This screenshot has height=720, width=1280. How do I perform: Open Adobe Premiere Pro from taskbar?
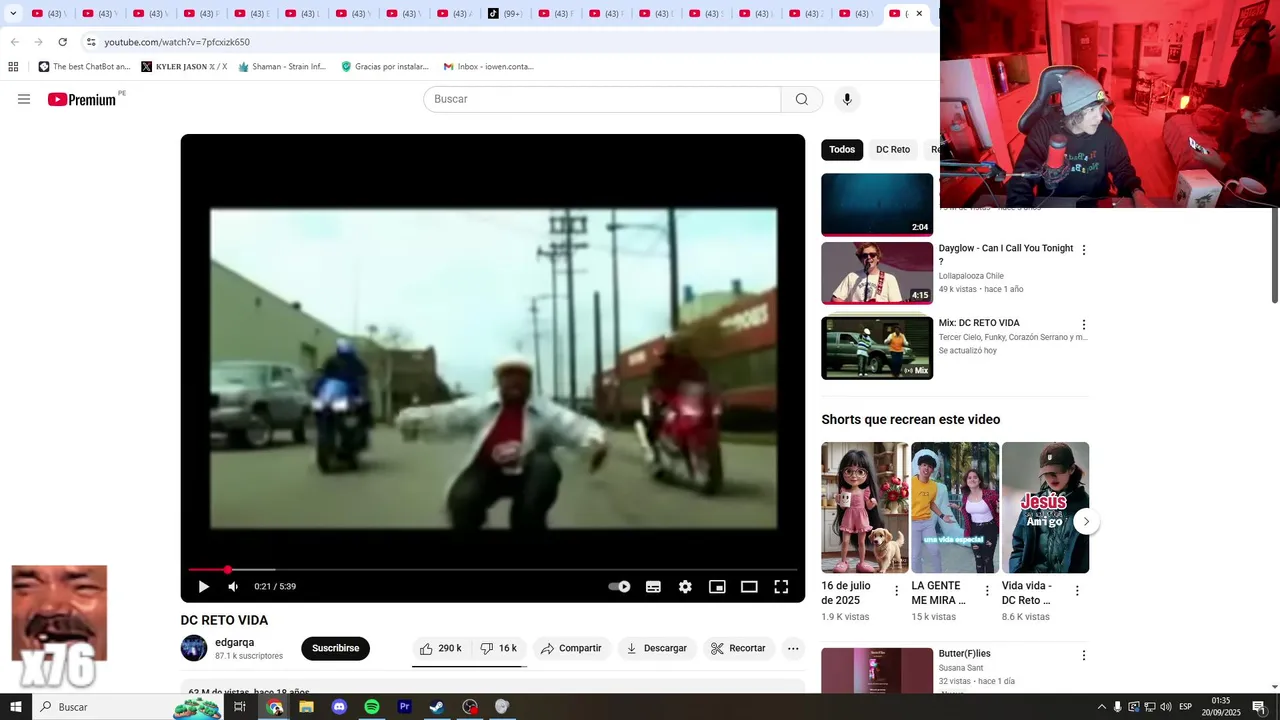tap(404, 707)
